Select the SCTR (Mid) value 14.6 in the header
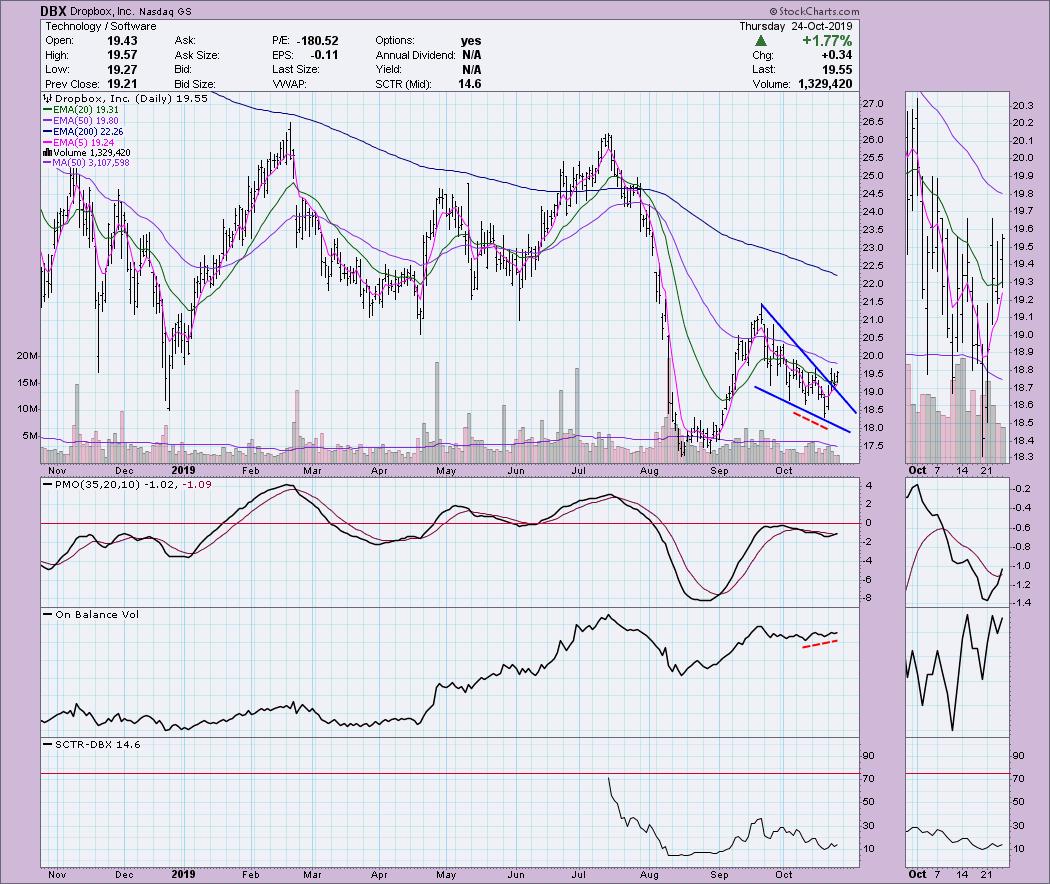 [469, 84]
